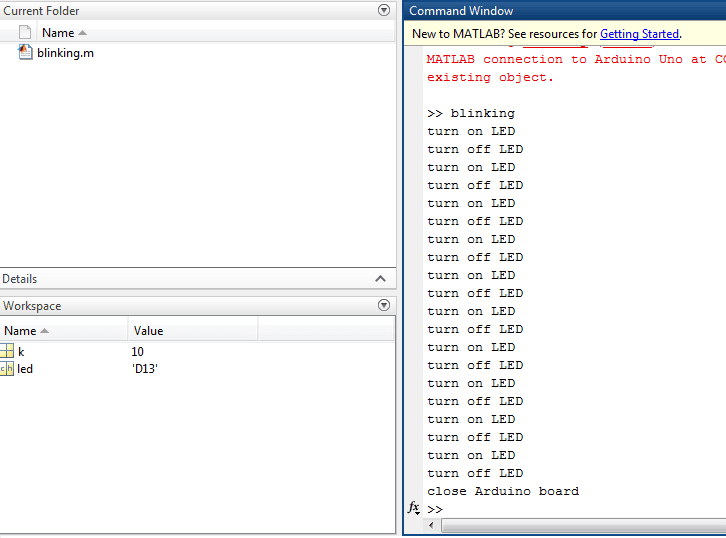Click the 'MATLAB connection to Arduino Uno' error line

(576, 59)
